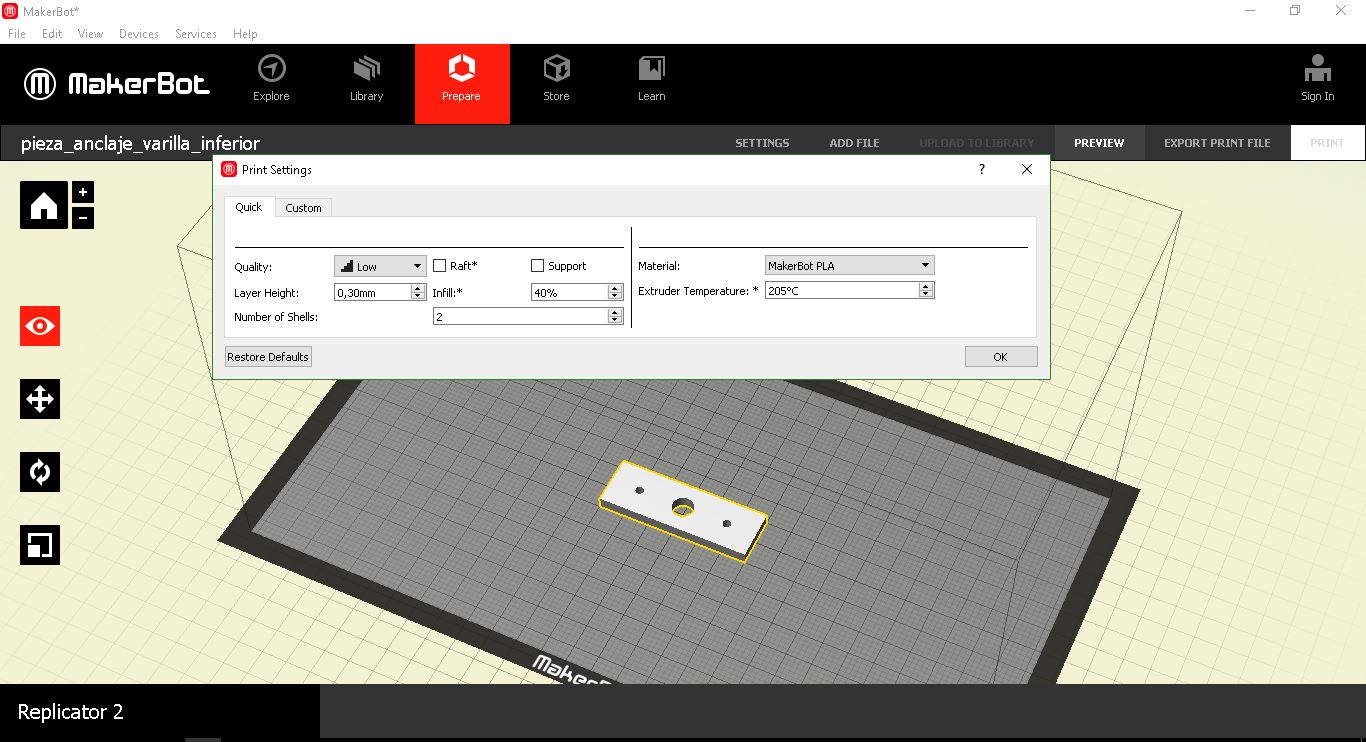Zoom in with the plus button
The height and width of the screenshot is (742, 1366).
click(83, 192)
